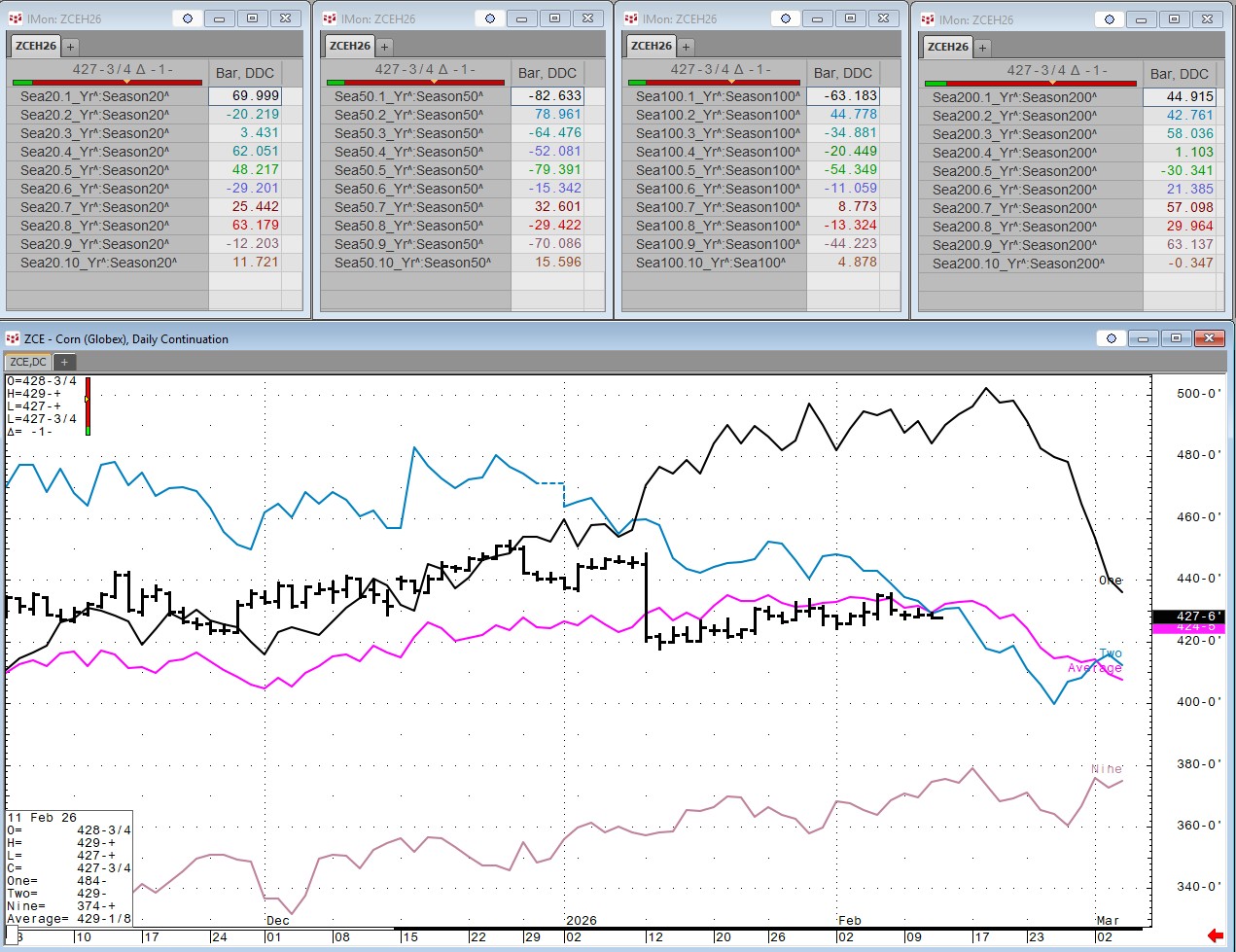Click the red-green range indicator beside chart OHLC
The height and width of the screenshot is (952, 1236).
pyautogui.click(x=88, y=405)
